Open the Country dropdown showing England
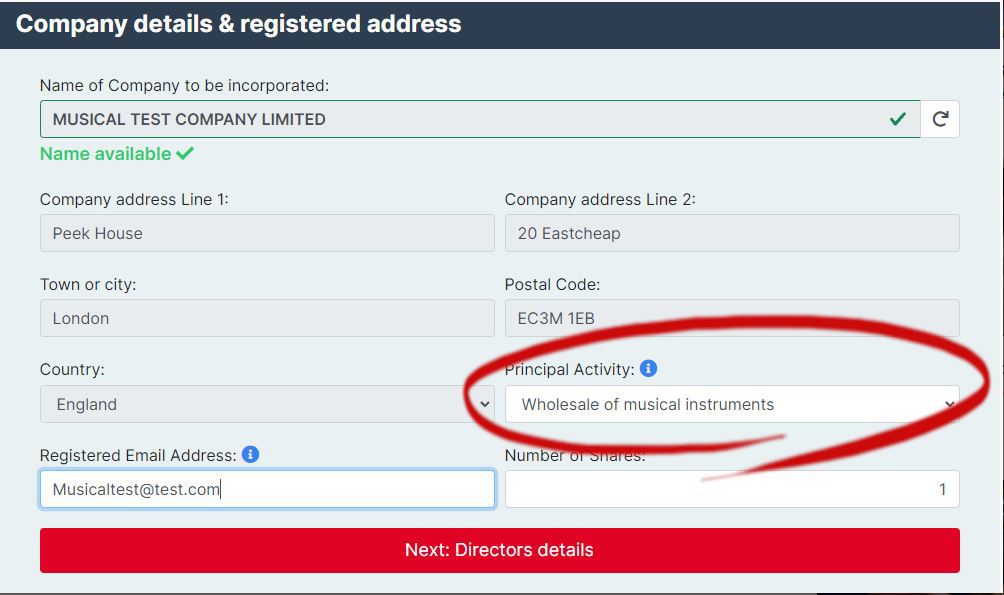 (x=265, y=404)
